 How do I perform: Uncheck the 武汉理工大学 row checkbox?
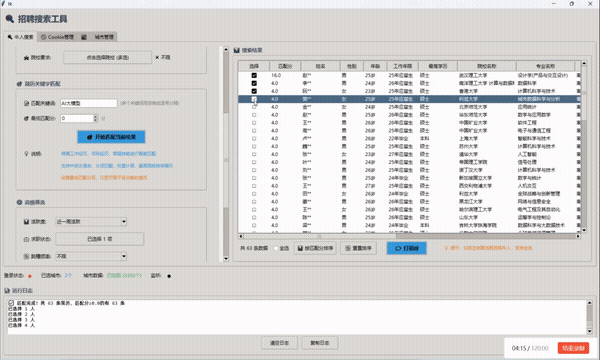[254, 75]
